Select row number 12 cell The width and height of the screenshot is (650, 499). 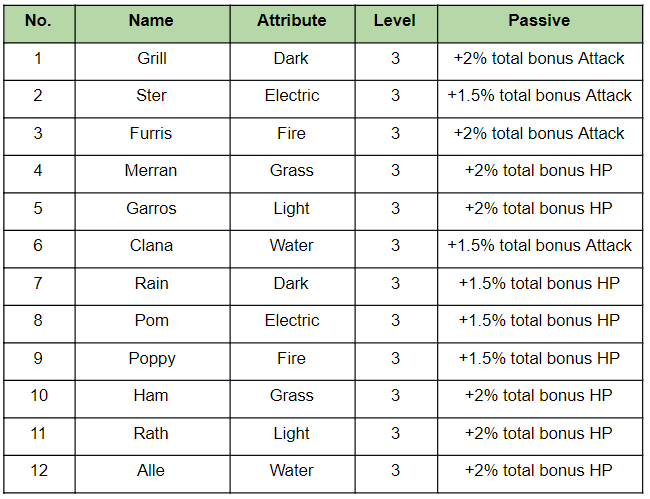[x=38, y=471]
